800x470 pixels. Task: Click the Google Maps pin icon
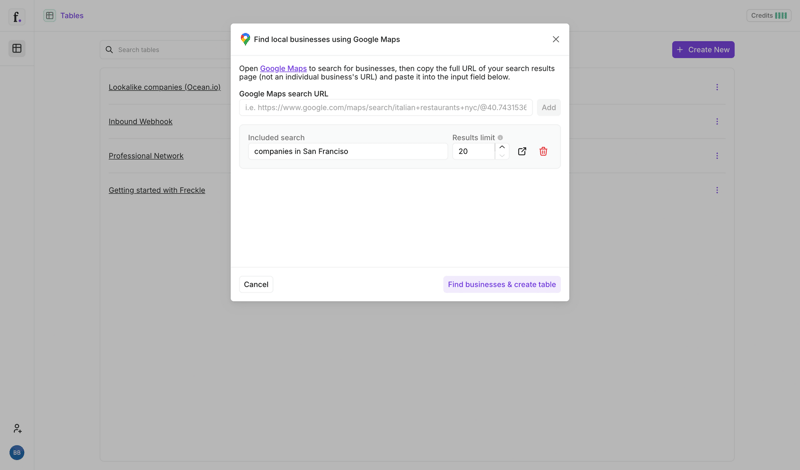(x=245, y=39)
